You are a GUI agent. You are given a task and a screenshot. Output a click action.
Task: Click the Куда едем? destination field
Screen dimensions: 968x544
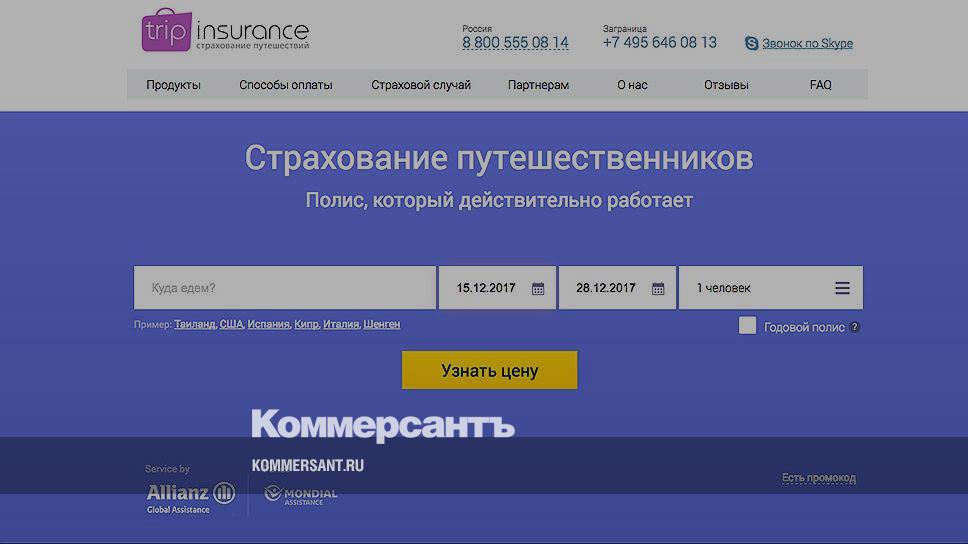pos(285,288)
